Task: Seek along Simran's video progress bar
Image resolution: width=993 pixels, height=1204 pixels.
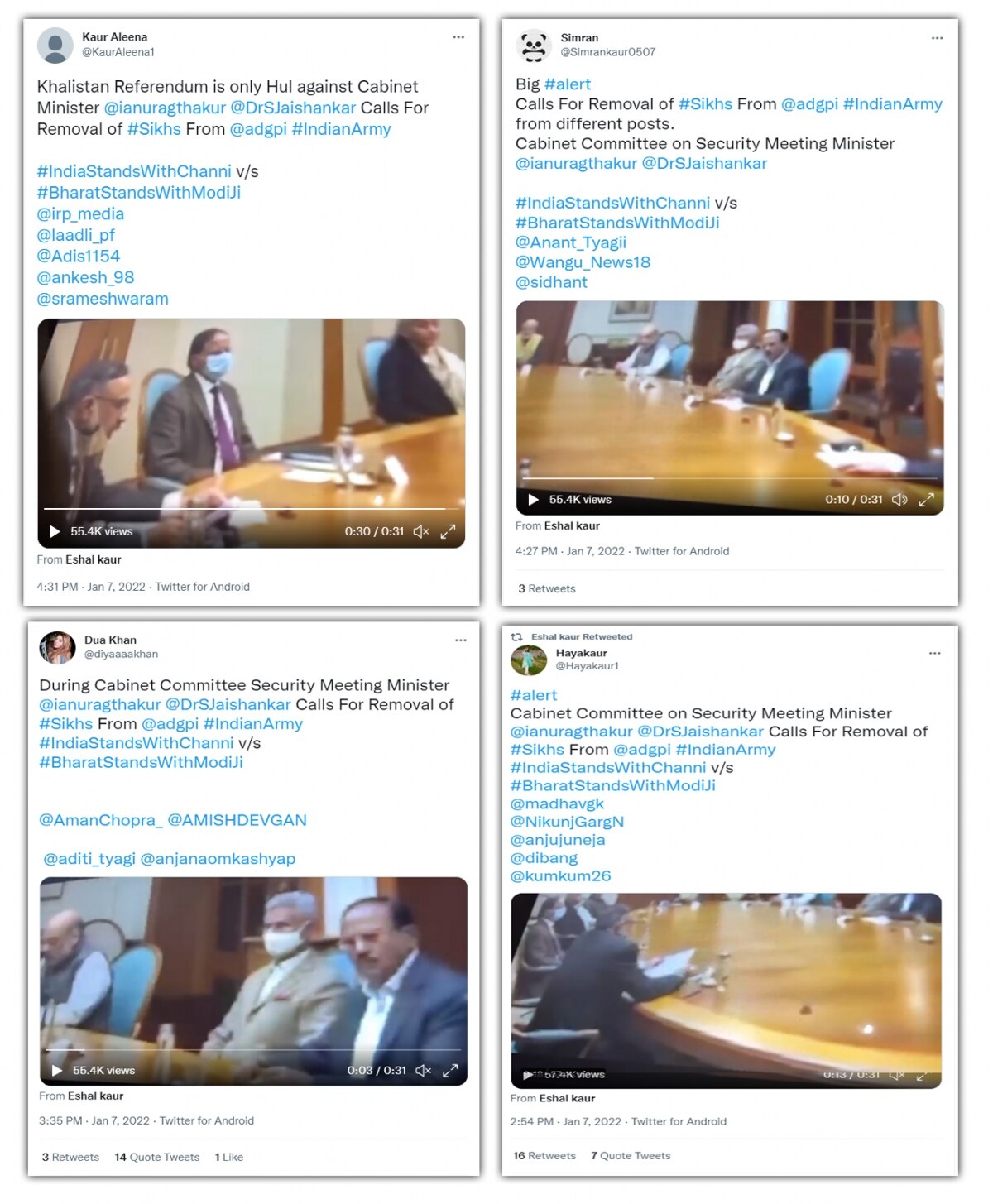Action: pyautogui.click(x=730, y=478)
